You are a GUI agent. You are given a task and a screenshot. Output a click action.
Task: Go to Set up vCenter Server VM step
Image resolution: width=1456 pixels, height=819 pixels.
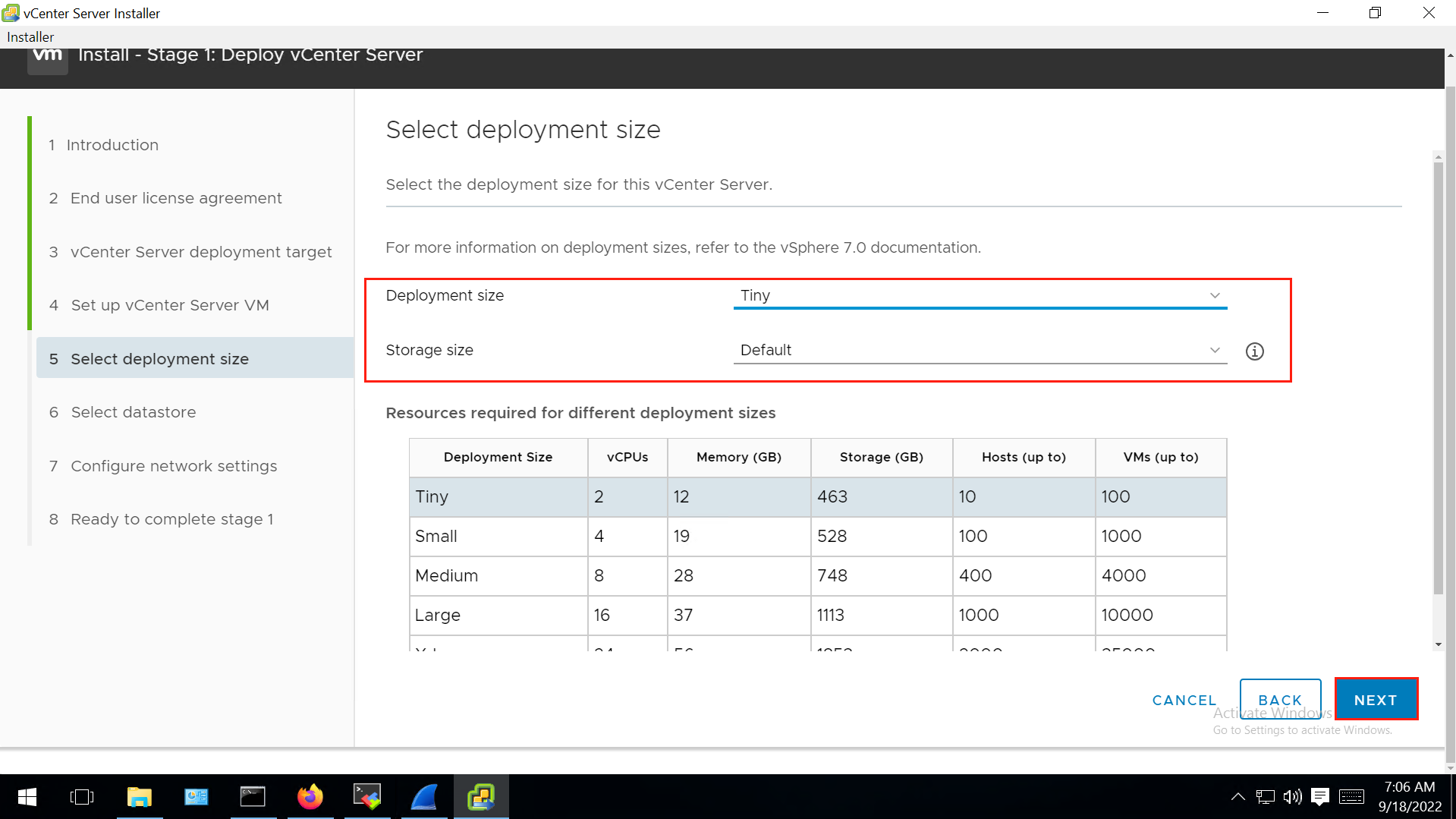click(159, 305)
